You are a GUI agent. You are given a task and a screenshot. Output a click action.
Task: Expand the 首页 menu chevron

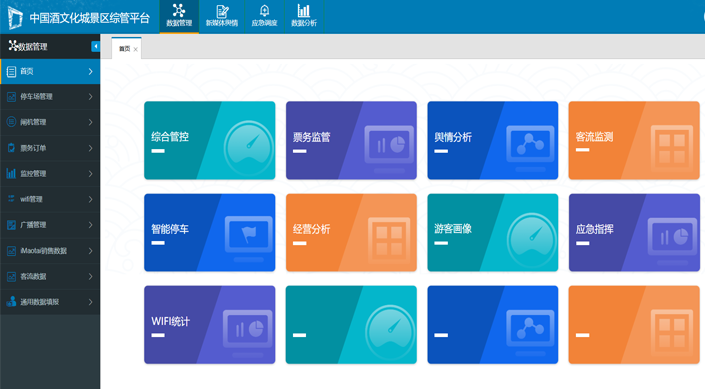point(90,72)
